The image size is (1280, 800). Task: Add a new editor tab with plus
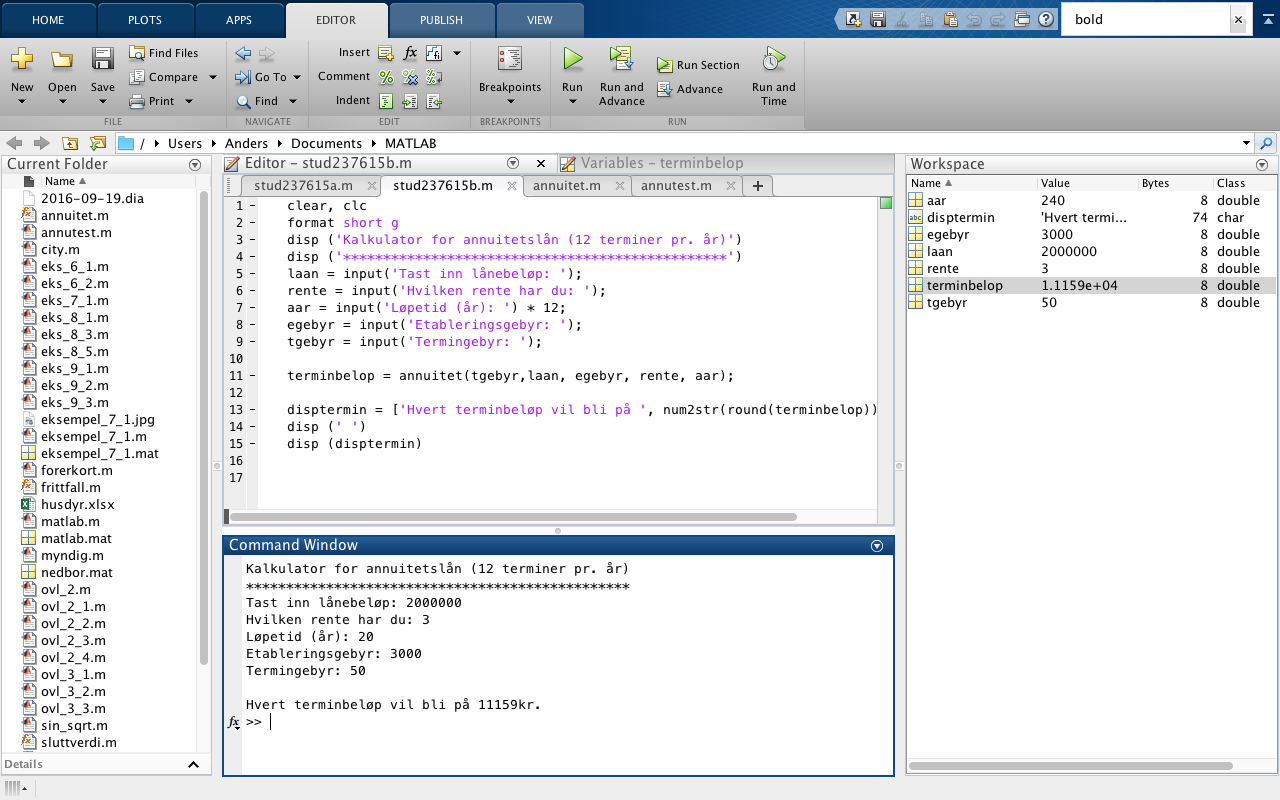click(x=757, y=186)
